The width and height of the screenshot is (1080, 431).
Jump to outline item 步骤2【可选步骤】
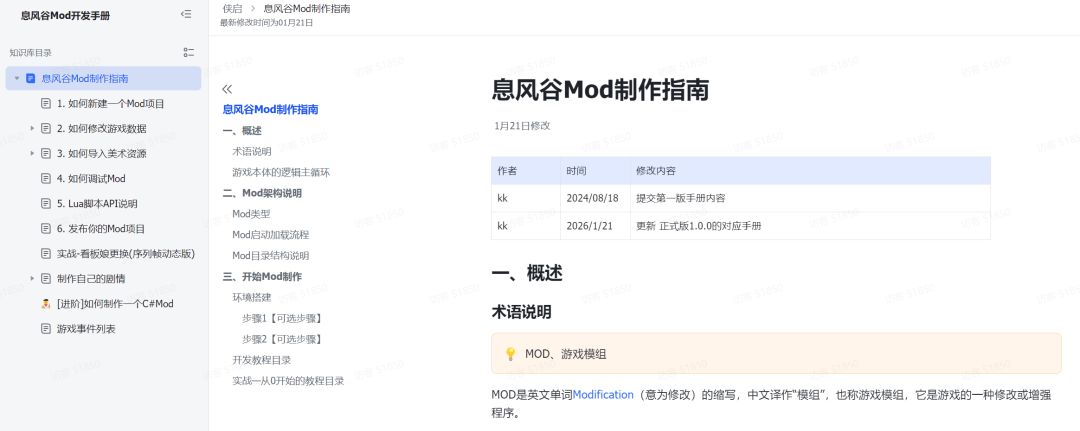click(282, 339)
